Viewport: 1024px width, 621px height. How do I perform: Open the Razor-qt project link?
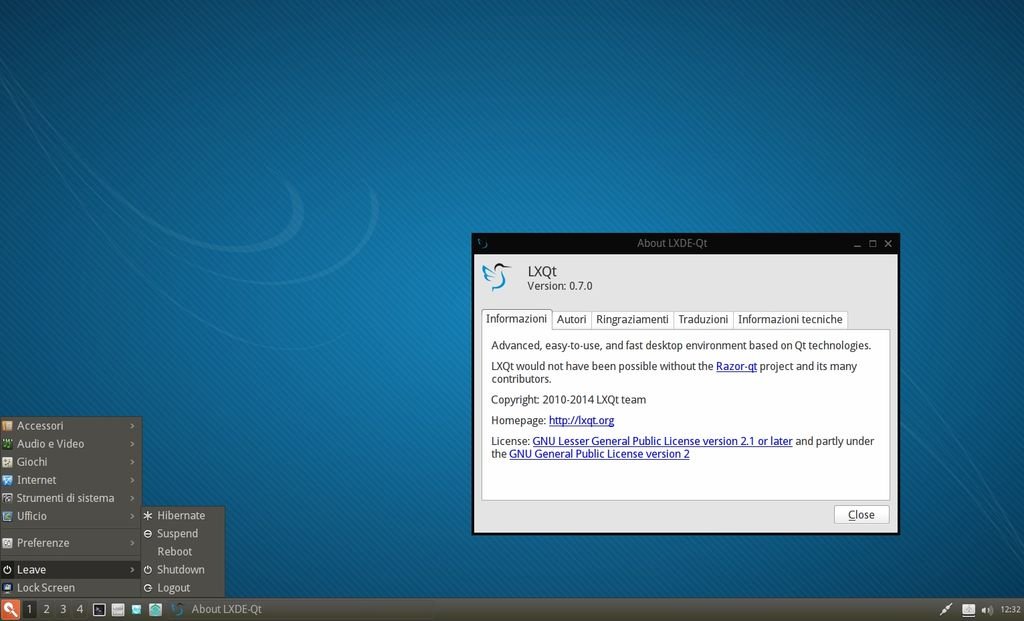coord(736,366)
